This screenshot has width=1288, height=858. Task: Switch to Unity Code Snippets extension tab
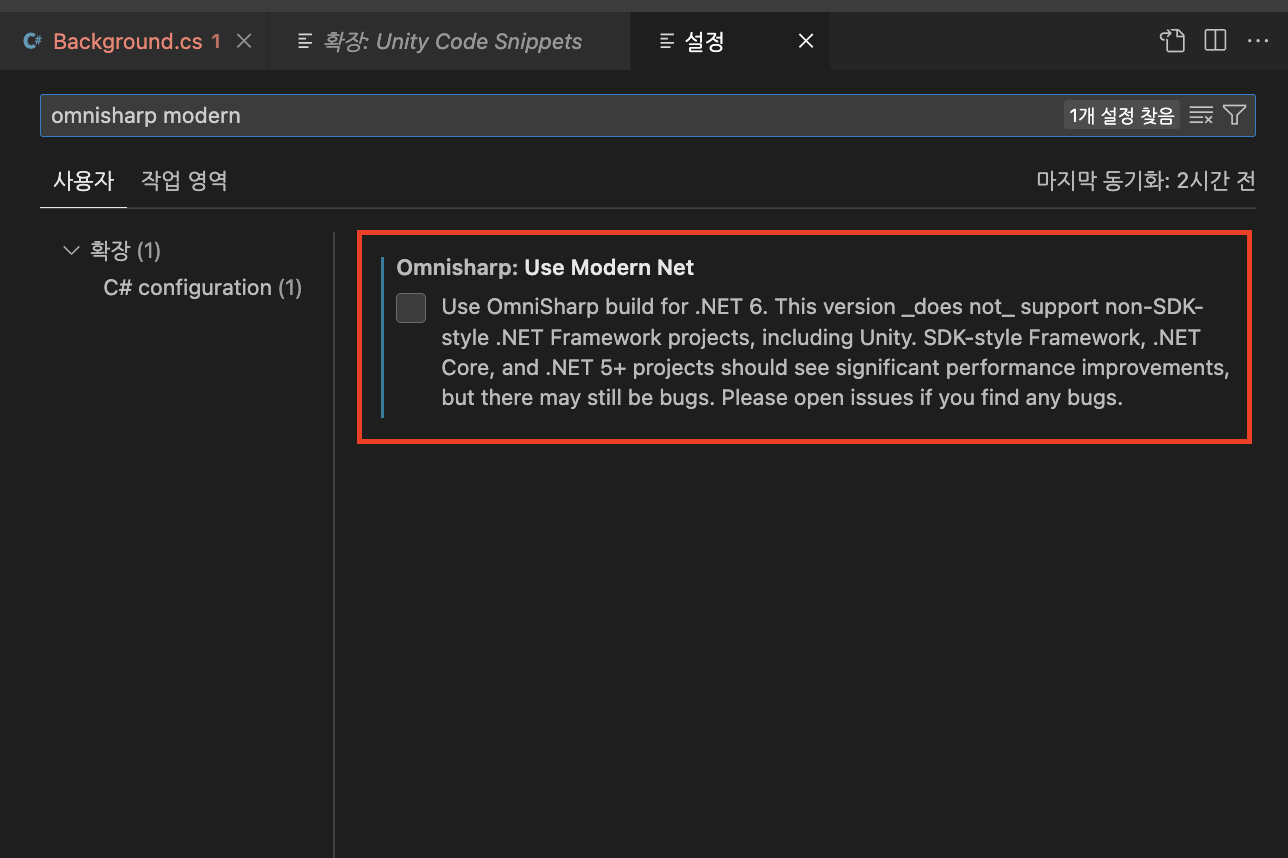tap(451, 41)
